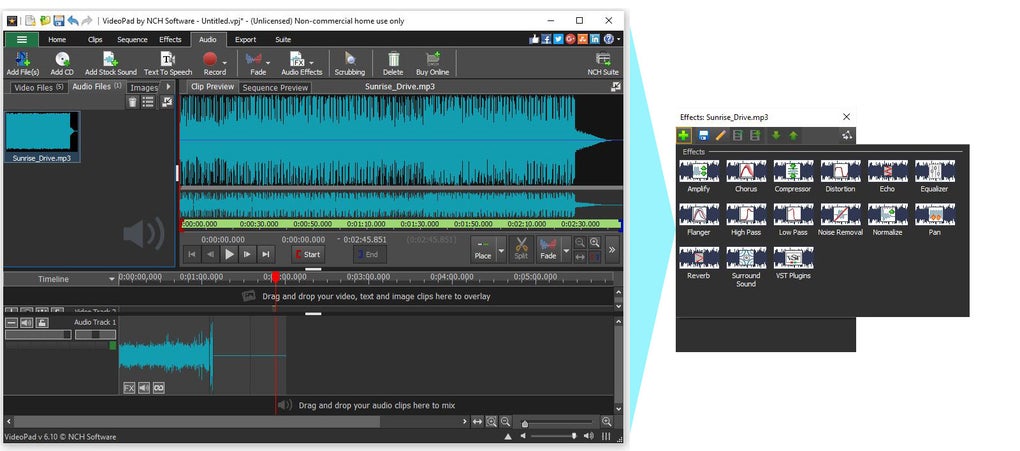
Task: Click the Add File(s) toolbar icon
Action: tap(23, 64)
